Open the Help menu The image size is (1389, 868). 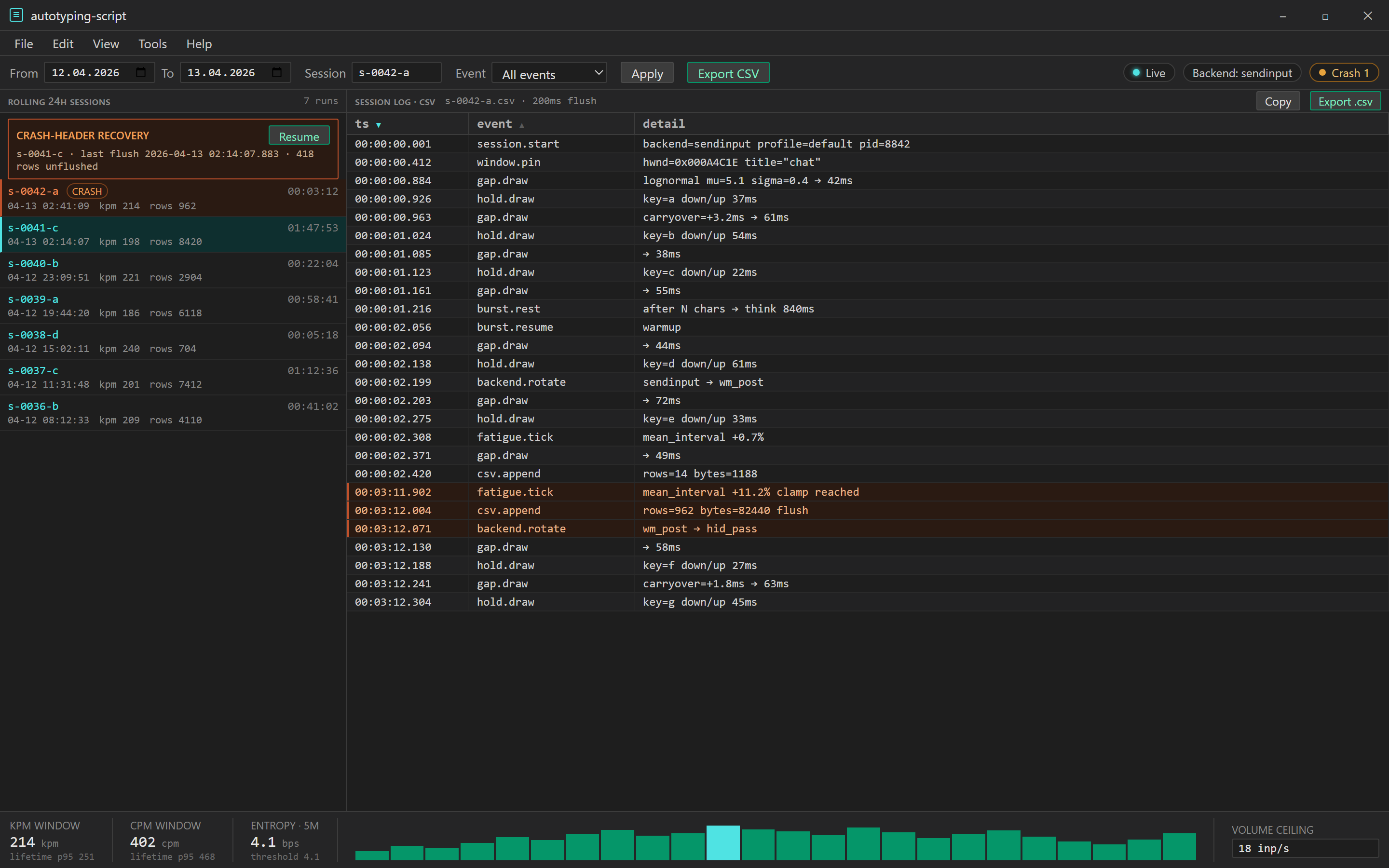[x=199, y=43]
